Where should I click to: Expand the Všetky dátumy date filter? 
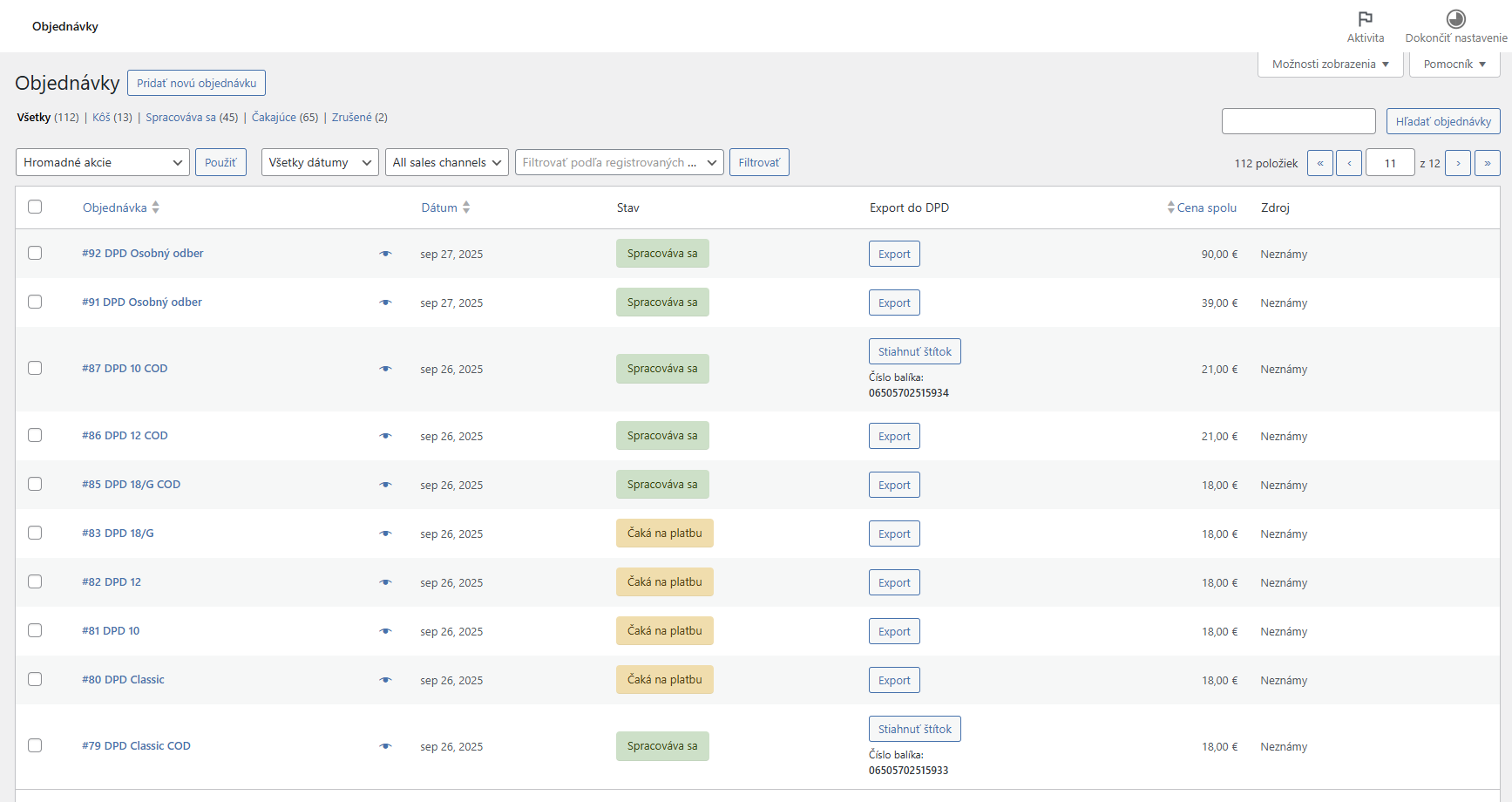pos(320,162)
